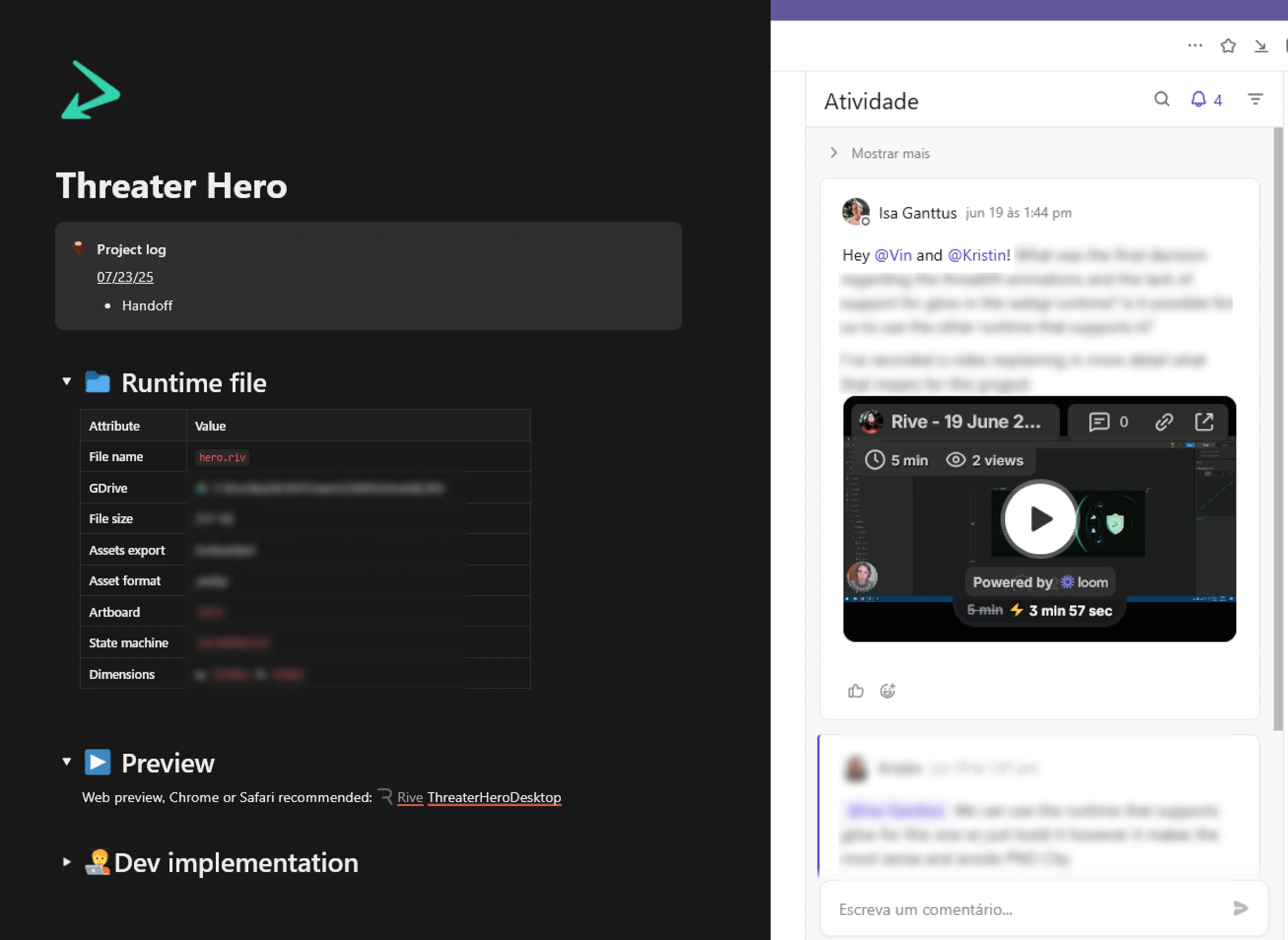Collapse the Runtime file section

click(x=67, y=381)
